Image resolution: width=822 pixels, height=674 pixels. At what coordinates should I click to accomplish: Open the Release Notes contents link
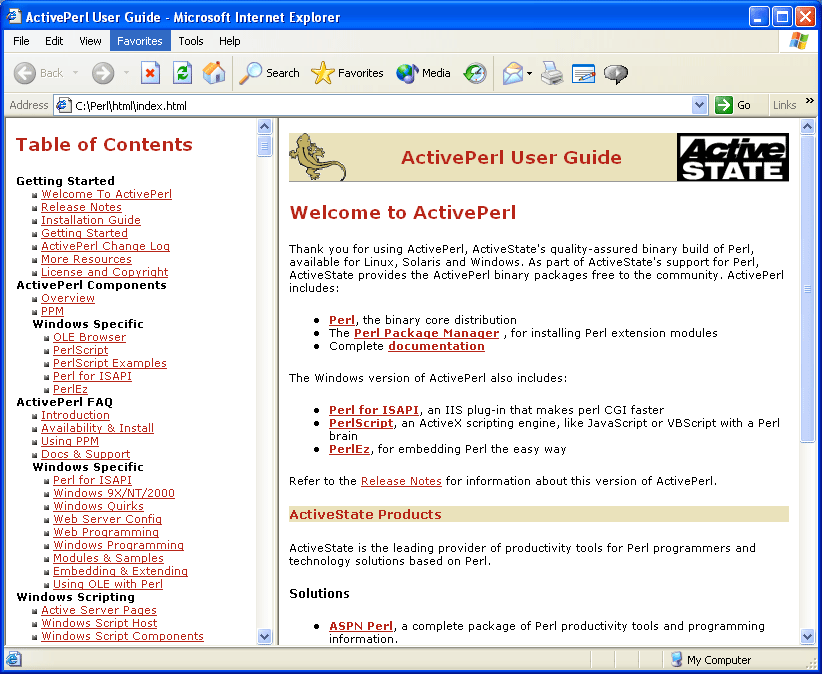(81, 207)
